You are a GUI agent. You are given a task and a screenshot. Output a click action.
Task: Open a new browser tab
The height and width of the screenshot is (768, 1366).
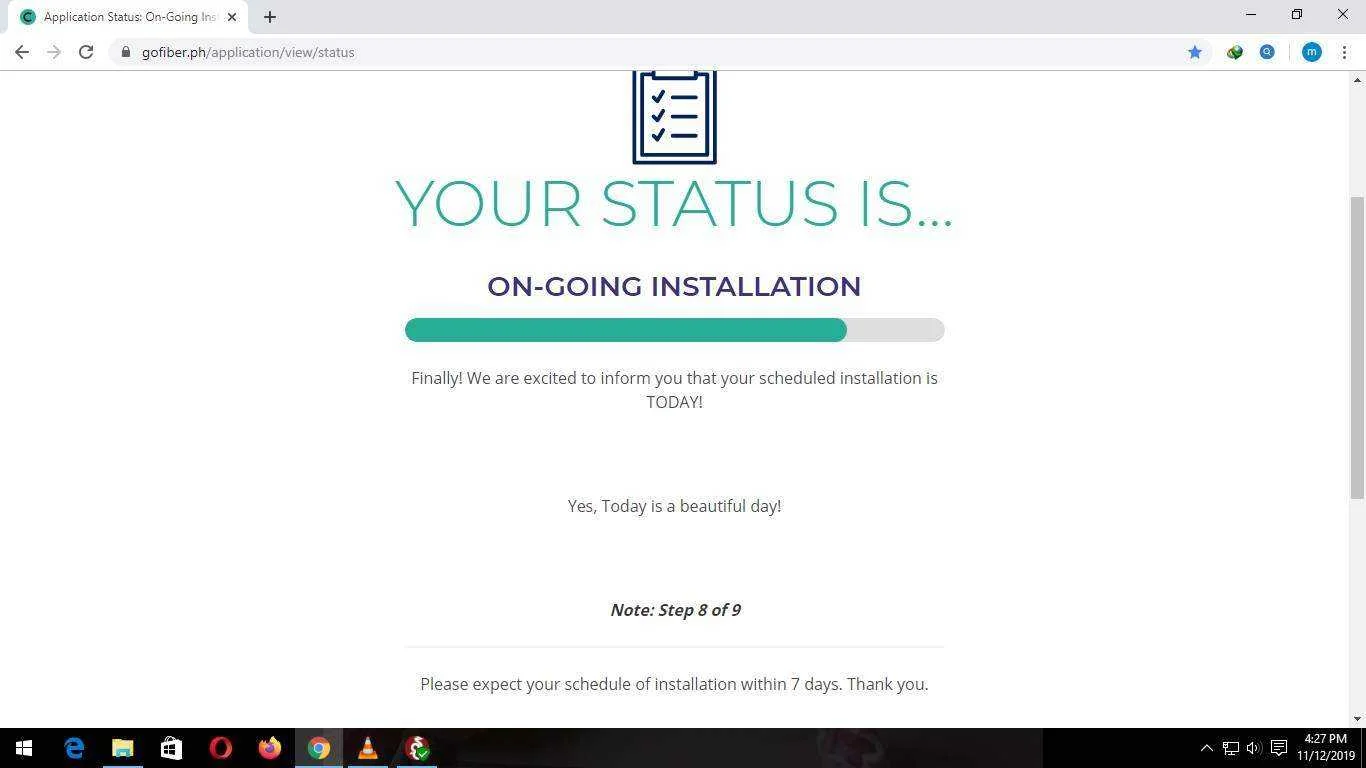[x=270, y=17]
